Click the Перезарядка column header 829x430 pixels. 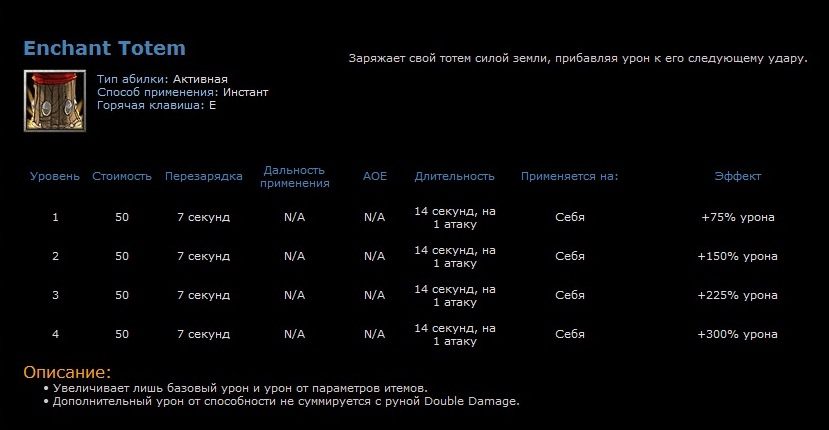(x=203, y=177)
